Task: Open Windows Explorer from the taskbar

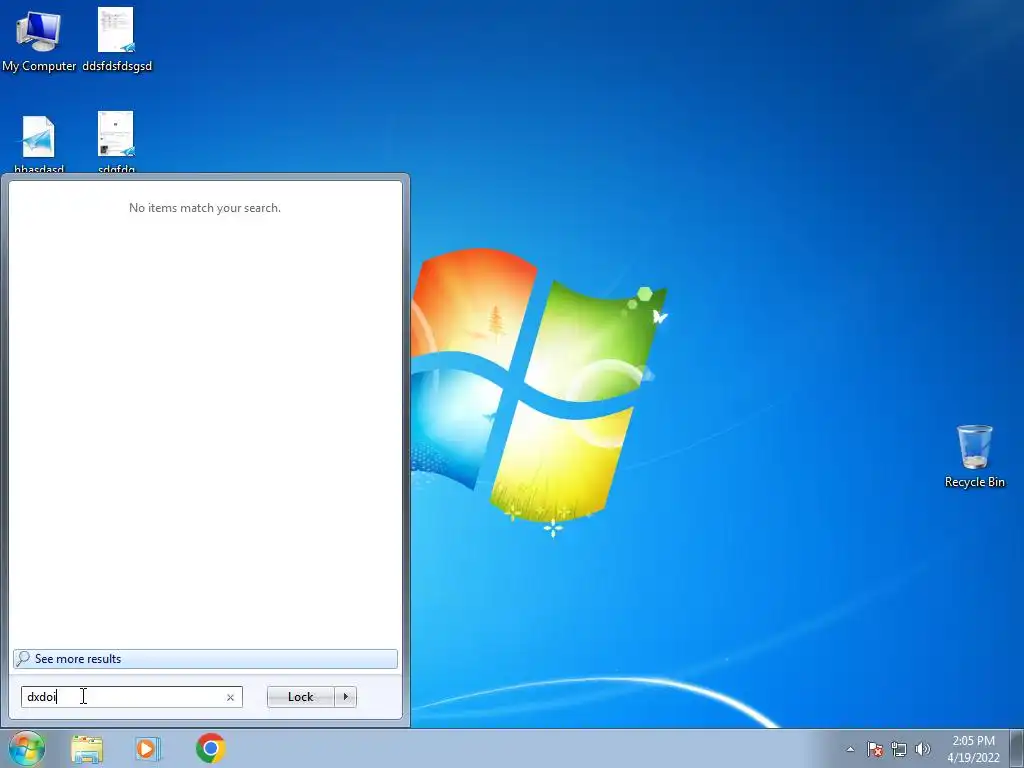Action: coord(87,748)
